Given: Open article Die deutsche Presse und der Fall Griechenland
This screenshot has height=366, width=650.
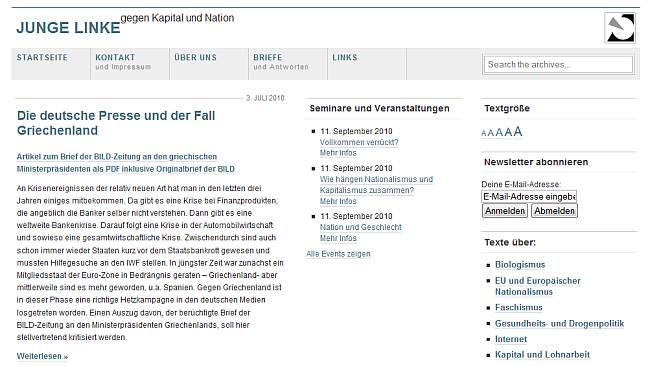Looking at the screenshot, I should pos(116,123).
